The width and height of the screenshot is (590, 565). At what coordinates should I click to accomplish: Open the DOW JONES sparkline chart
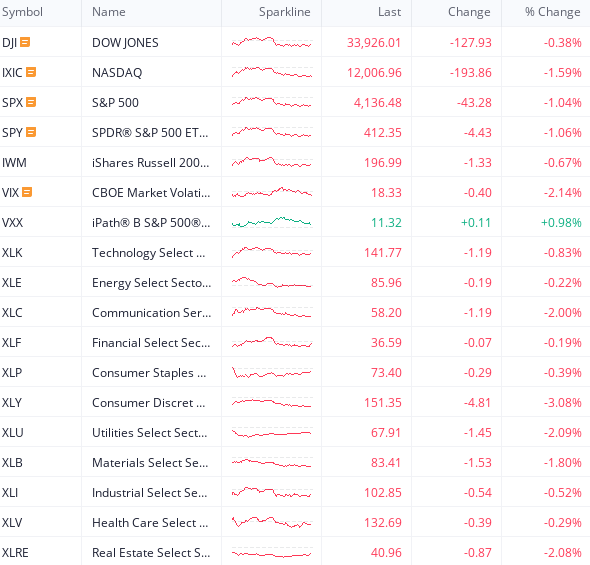(x=272, y=42)
